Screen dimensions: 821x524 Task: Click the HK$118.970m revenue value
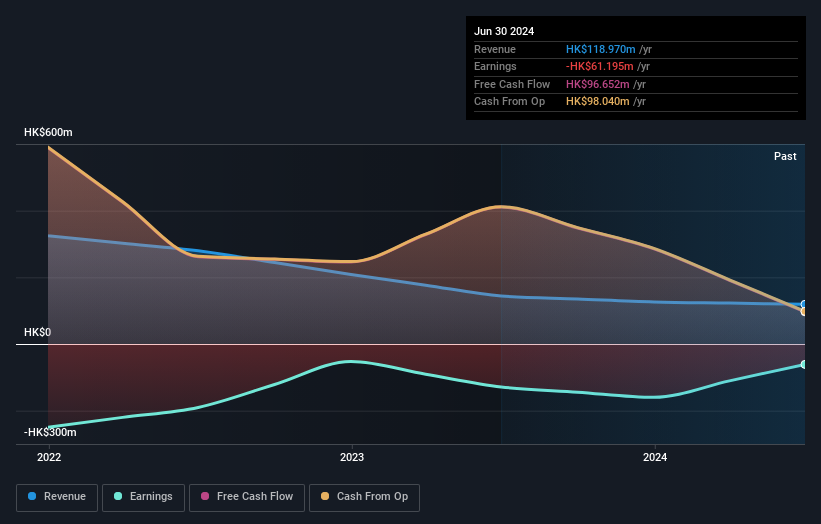[x=601, y=49]
